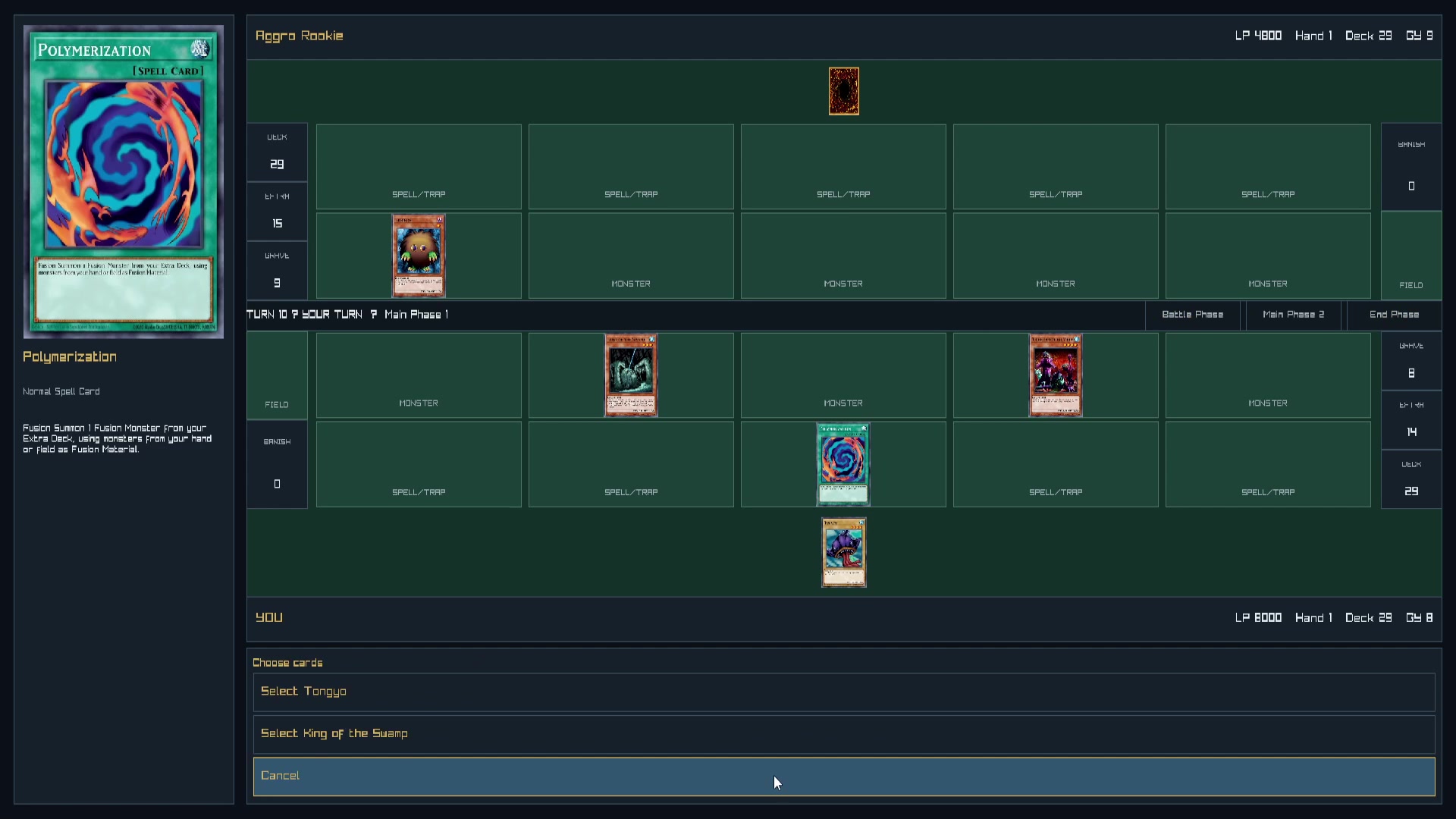The image size is (1456, 819).
Task: View opponent's graveyard pile showing 9
Action: 277,271
